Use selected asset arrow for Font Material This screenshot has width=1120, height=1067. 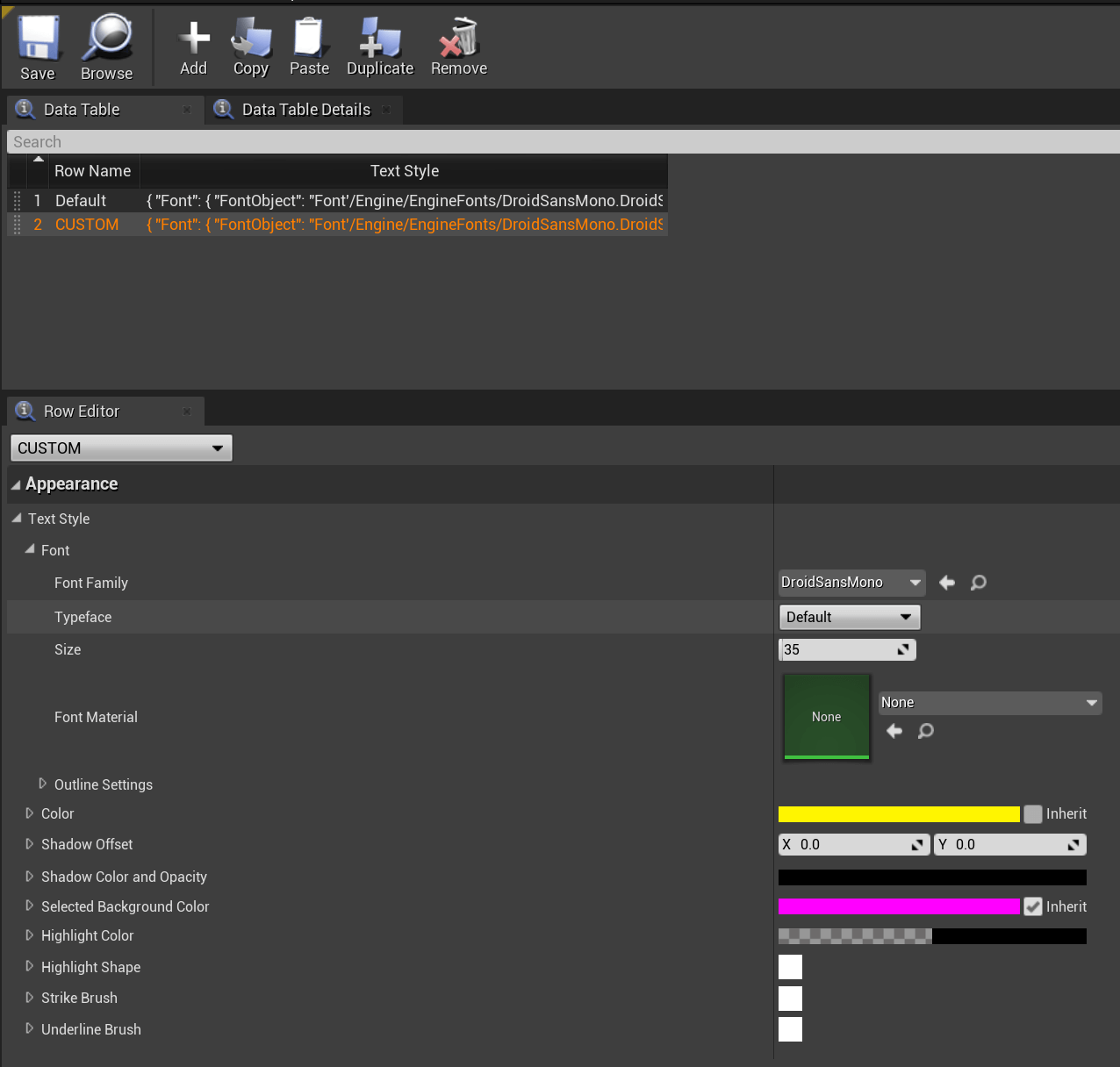point(894,731)
